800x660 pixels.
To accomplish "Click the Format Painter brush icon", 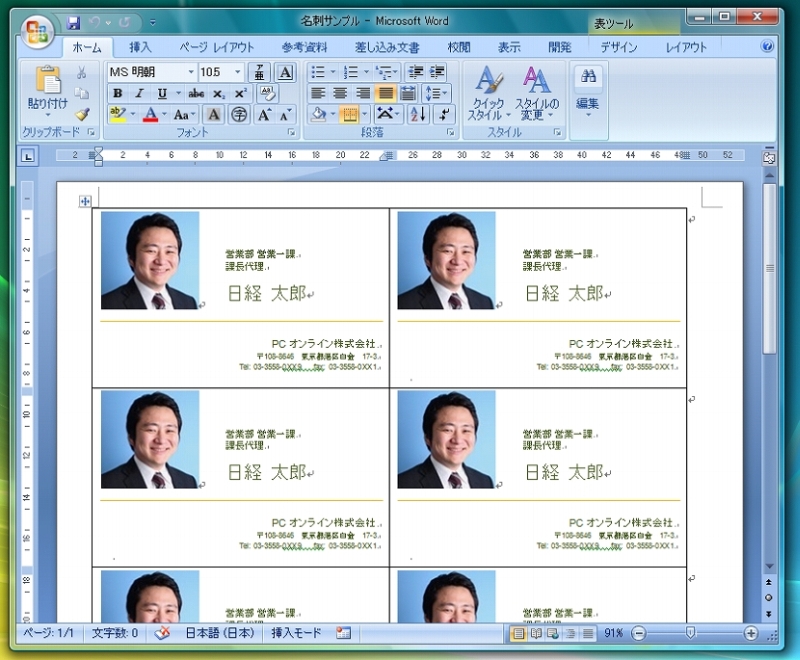I will (x=82, y=114).
